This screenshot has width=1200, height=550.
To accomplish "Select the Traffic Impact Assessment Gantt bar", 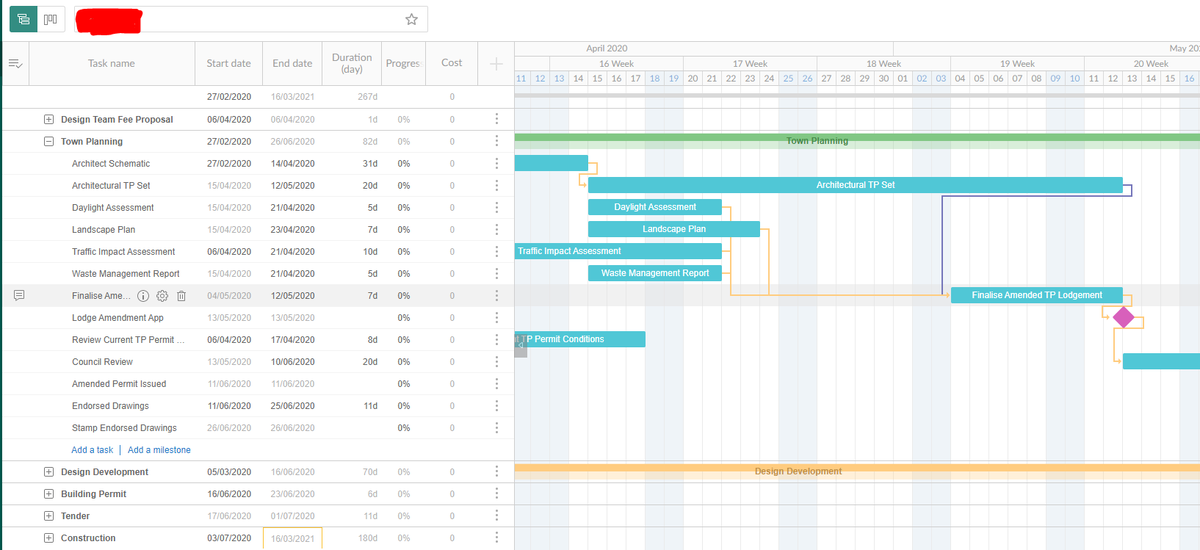I will [618, 251].
